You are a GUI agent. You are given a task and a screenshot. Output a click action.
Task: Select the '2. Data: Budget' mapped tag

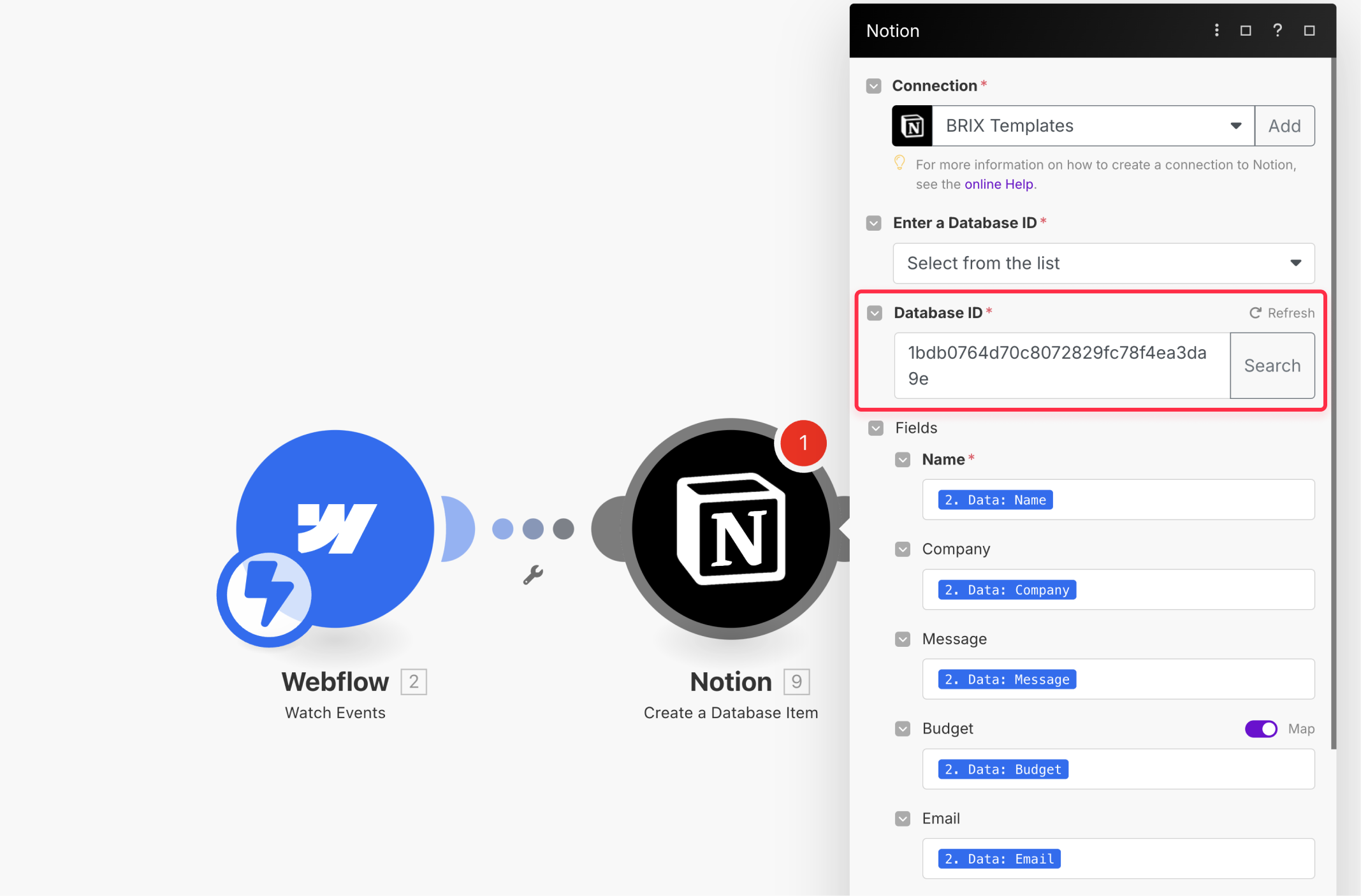[1003, 769]
